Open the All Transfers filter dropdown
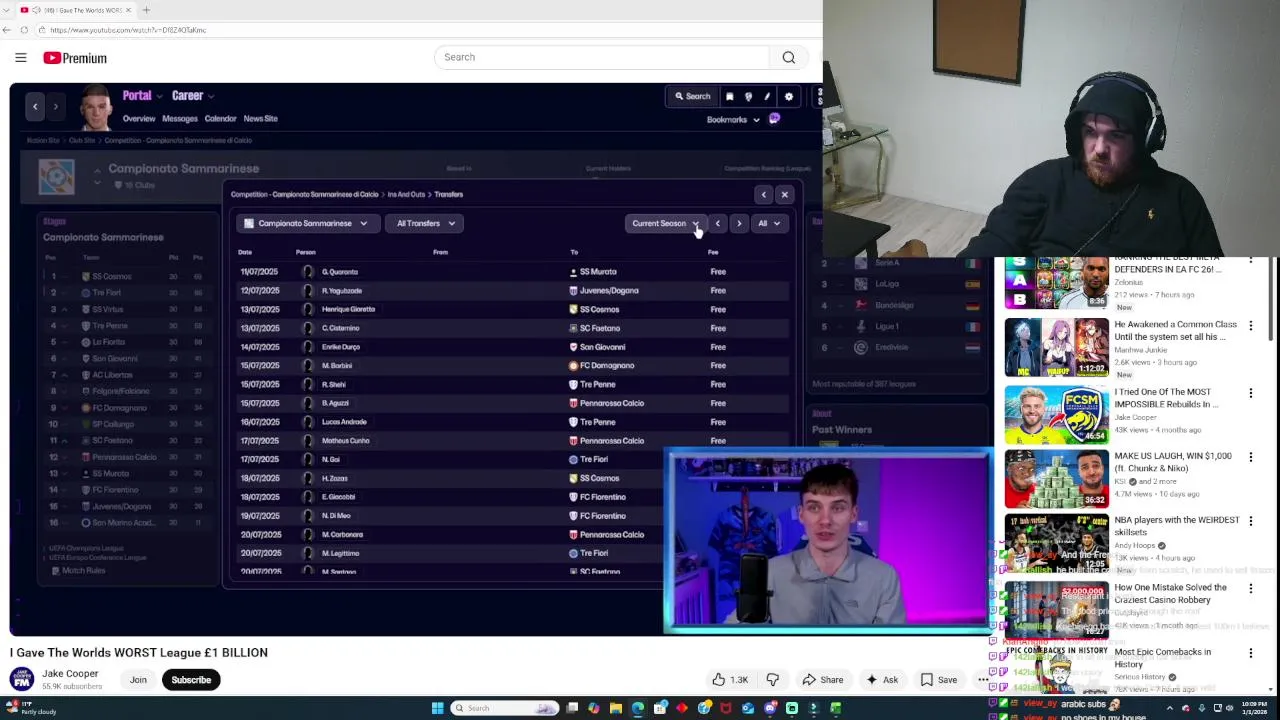Viewport: 1280px width, 720px height. 425,224
